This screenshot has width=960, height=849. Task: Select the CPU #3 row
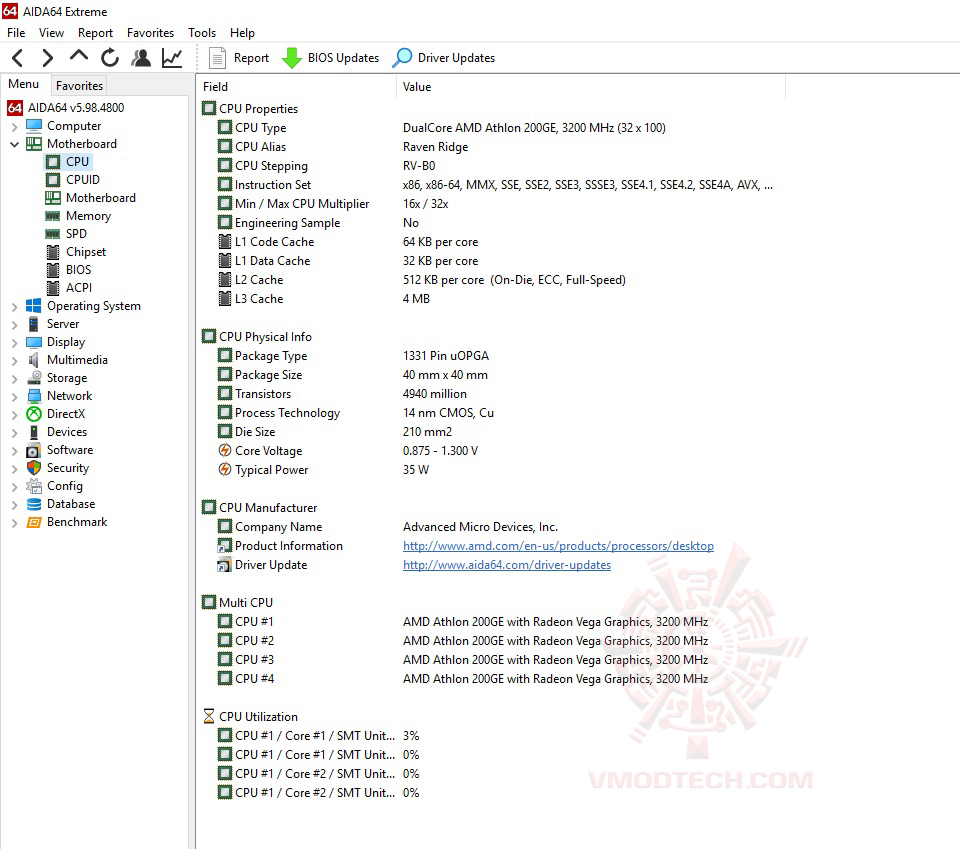click(x=463, y=660)
